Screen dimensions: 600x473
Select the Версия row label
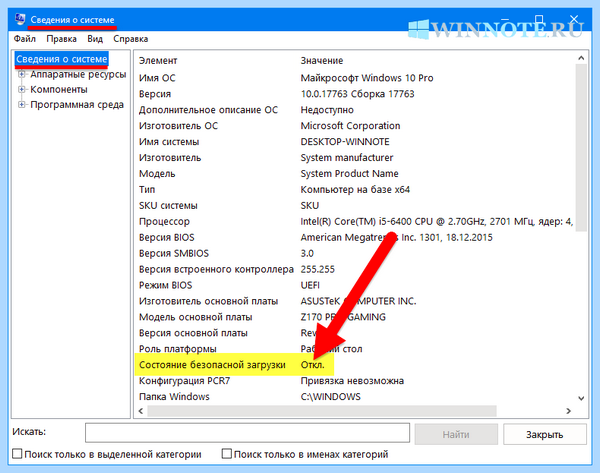(155, 94)
